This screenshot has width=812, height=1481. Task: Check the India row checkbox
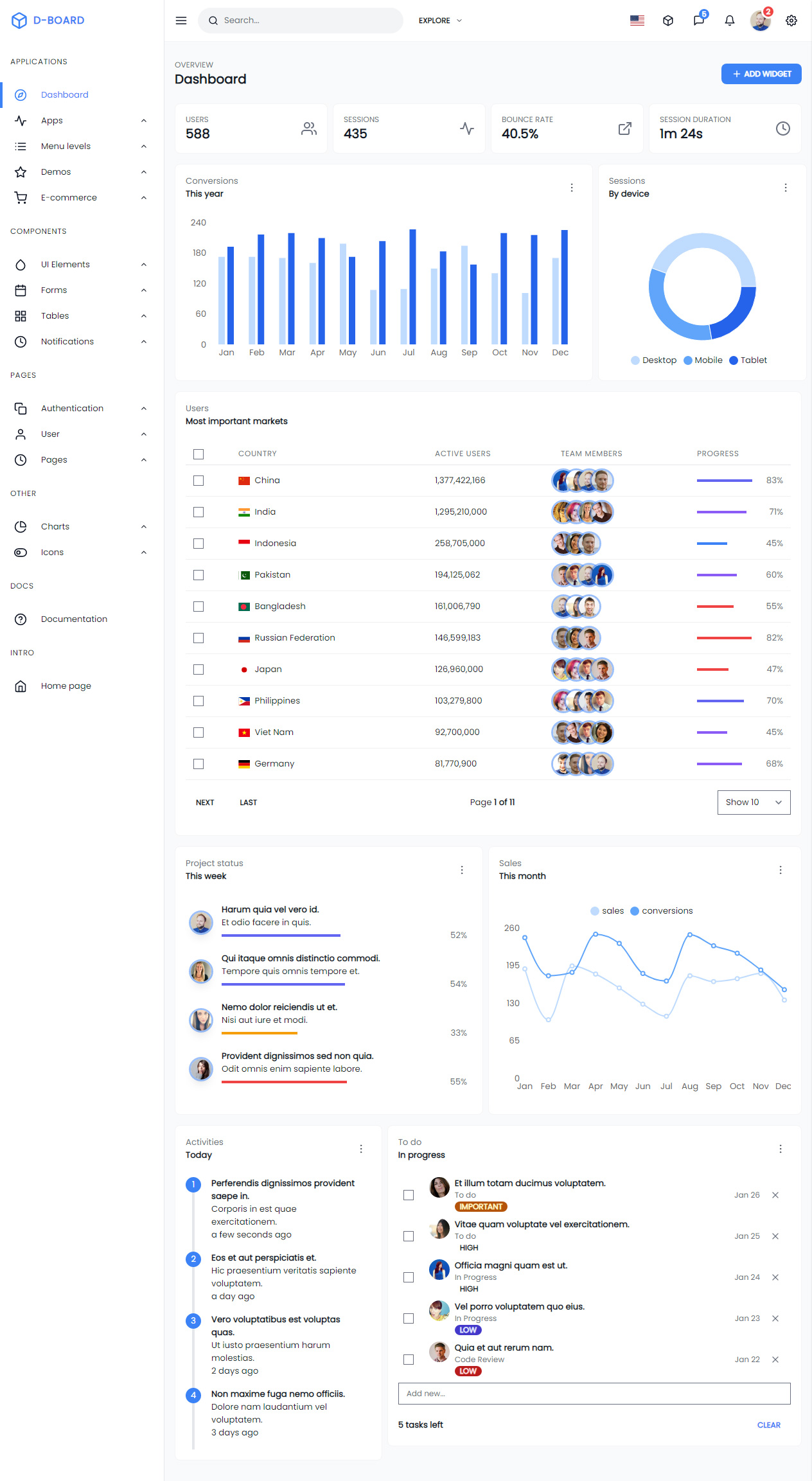pyautogui.click(x=199, y=512)
